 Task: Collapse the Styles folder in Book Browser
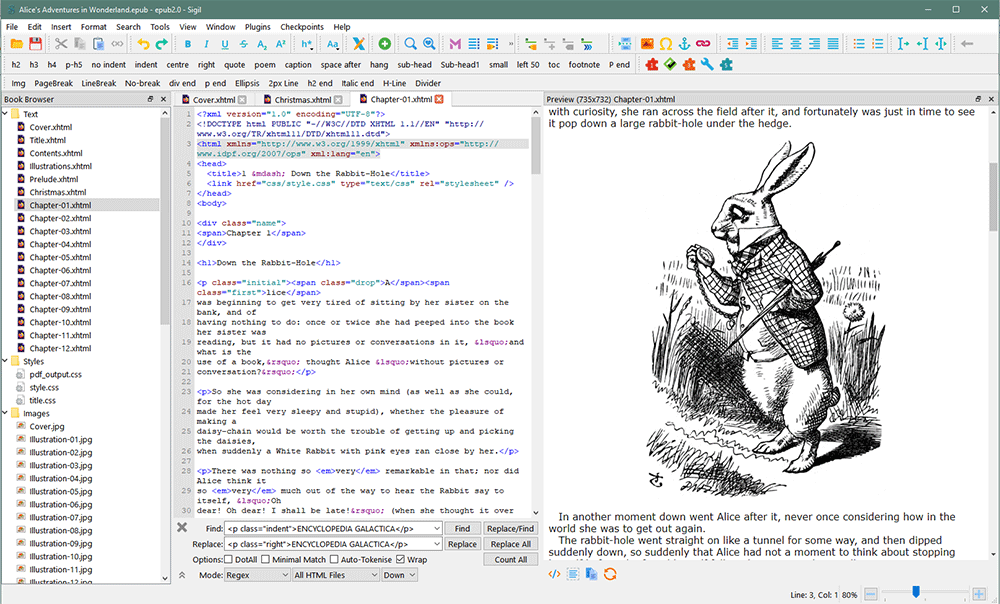[x=6, y=361]
